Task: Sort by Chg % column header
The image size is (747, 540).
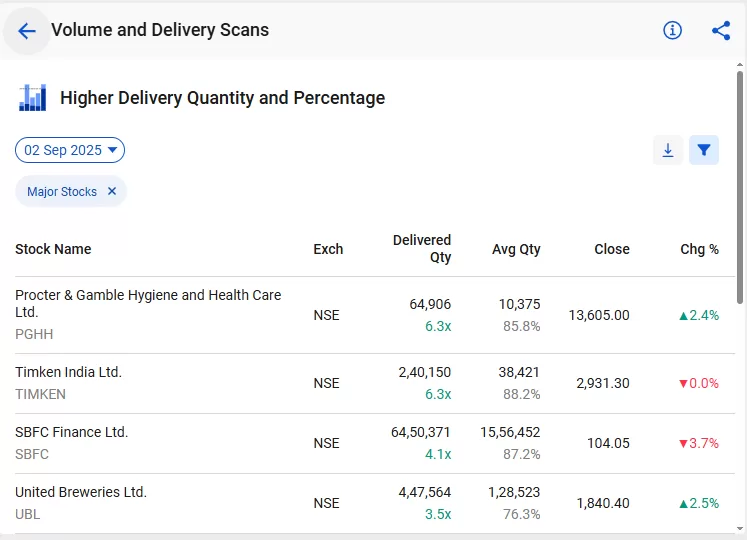Action: [x=699, y=249]
